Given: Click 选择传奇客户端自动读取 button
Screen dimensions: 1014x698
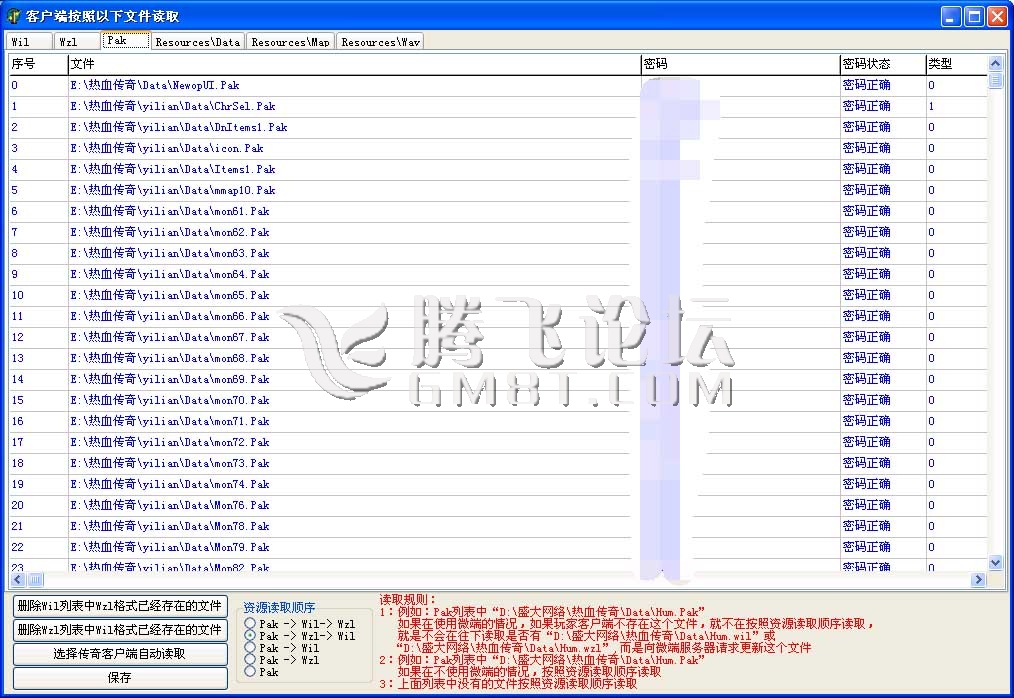Looking at the screenshot, I should coord(119,654).
